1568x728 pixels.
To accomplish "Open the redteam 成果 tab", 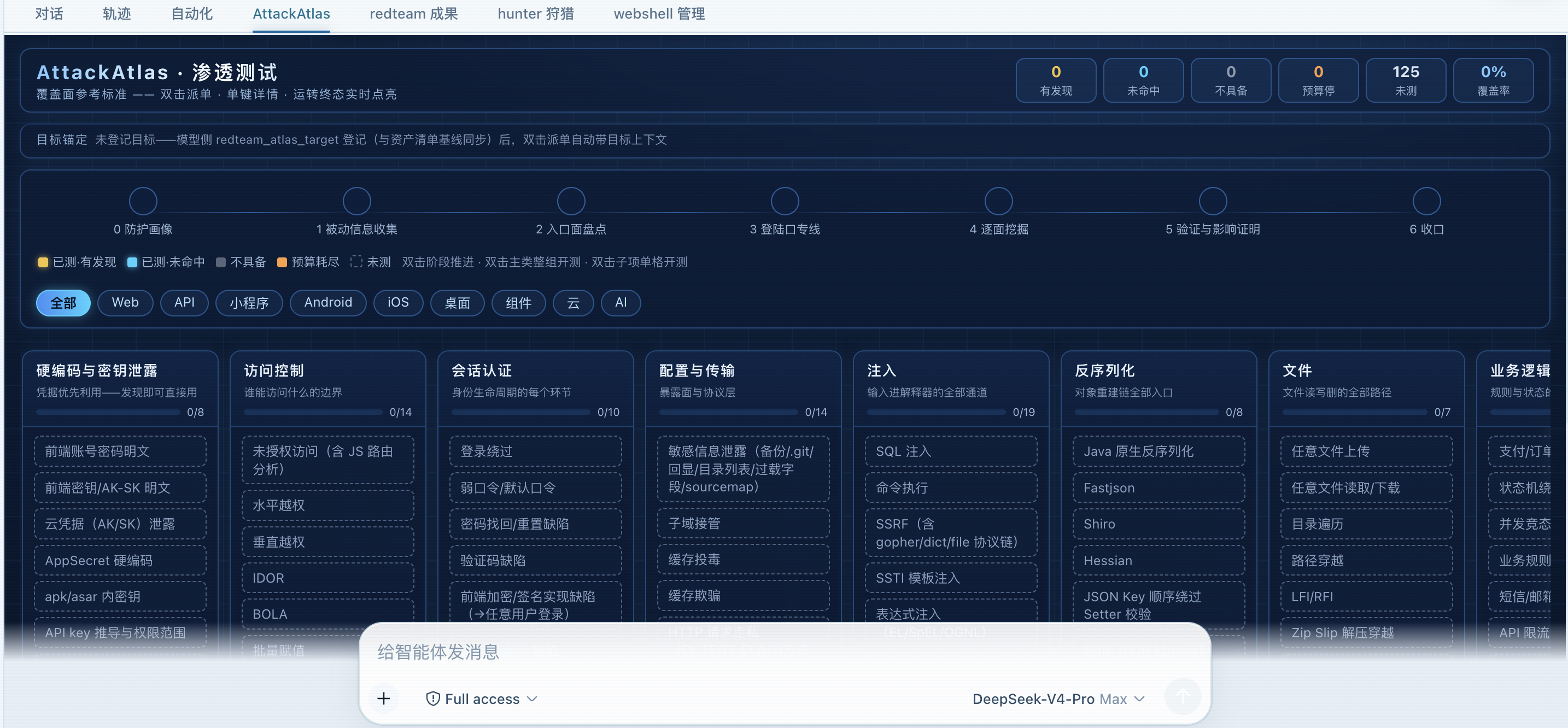I will pyautogui.click(x=414, y=14).
